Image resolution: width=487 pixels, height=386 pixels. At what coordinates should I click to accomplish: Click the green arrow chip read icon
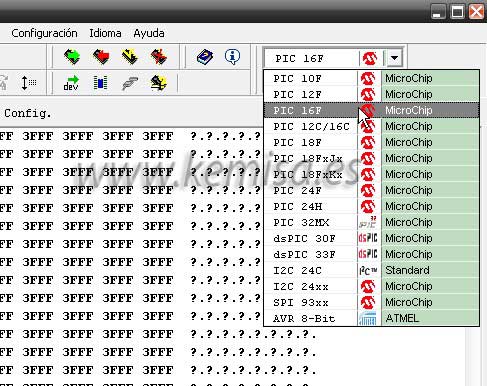(72, 56)
